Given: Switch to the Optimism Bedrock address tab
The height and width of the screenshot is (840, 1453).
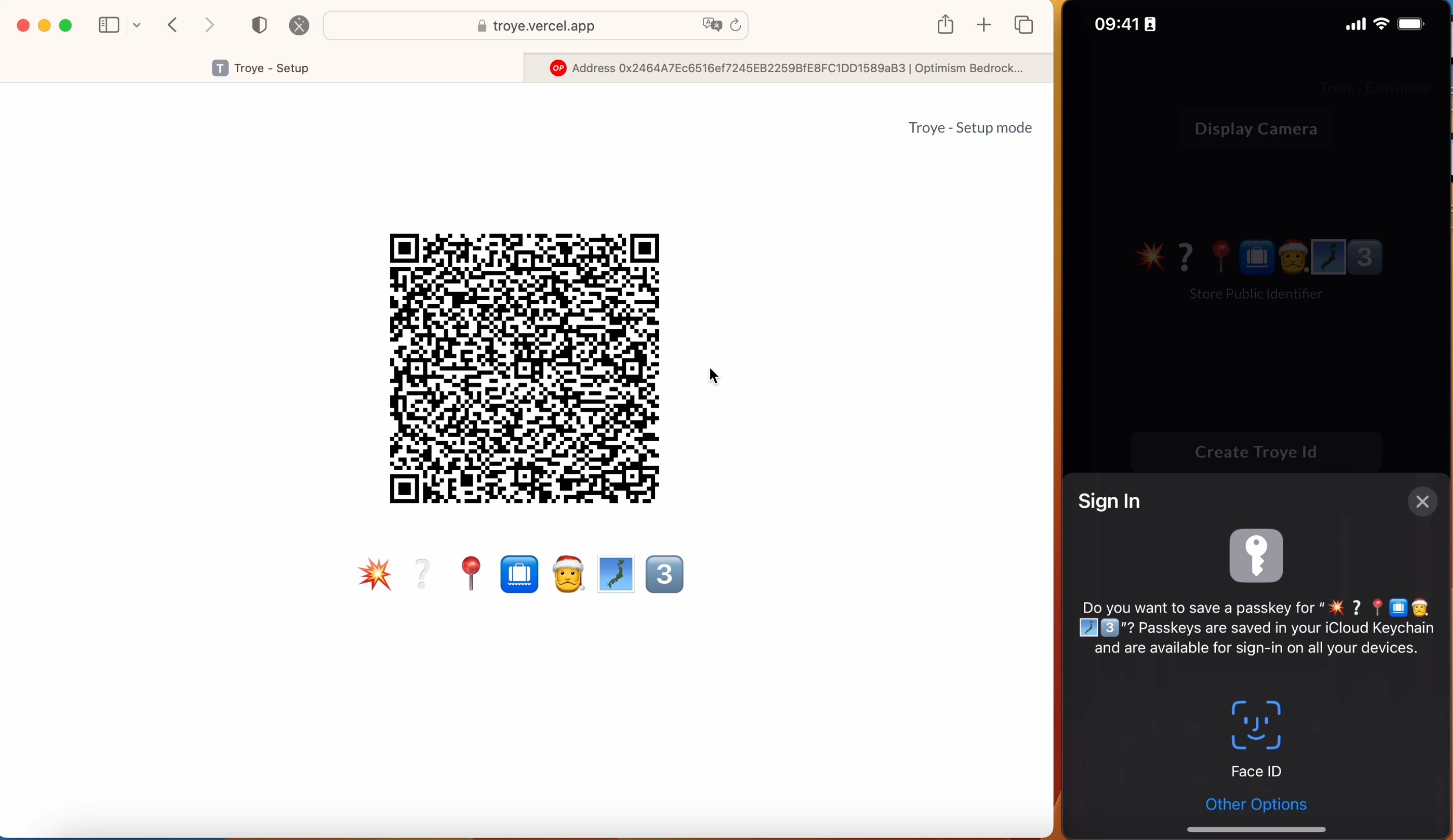Looking at the screenshot, I should tap(789, 68).
